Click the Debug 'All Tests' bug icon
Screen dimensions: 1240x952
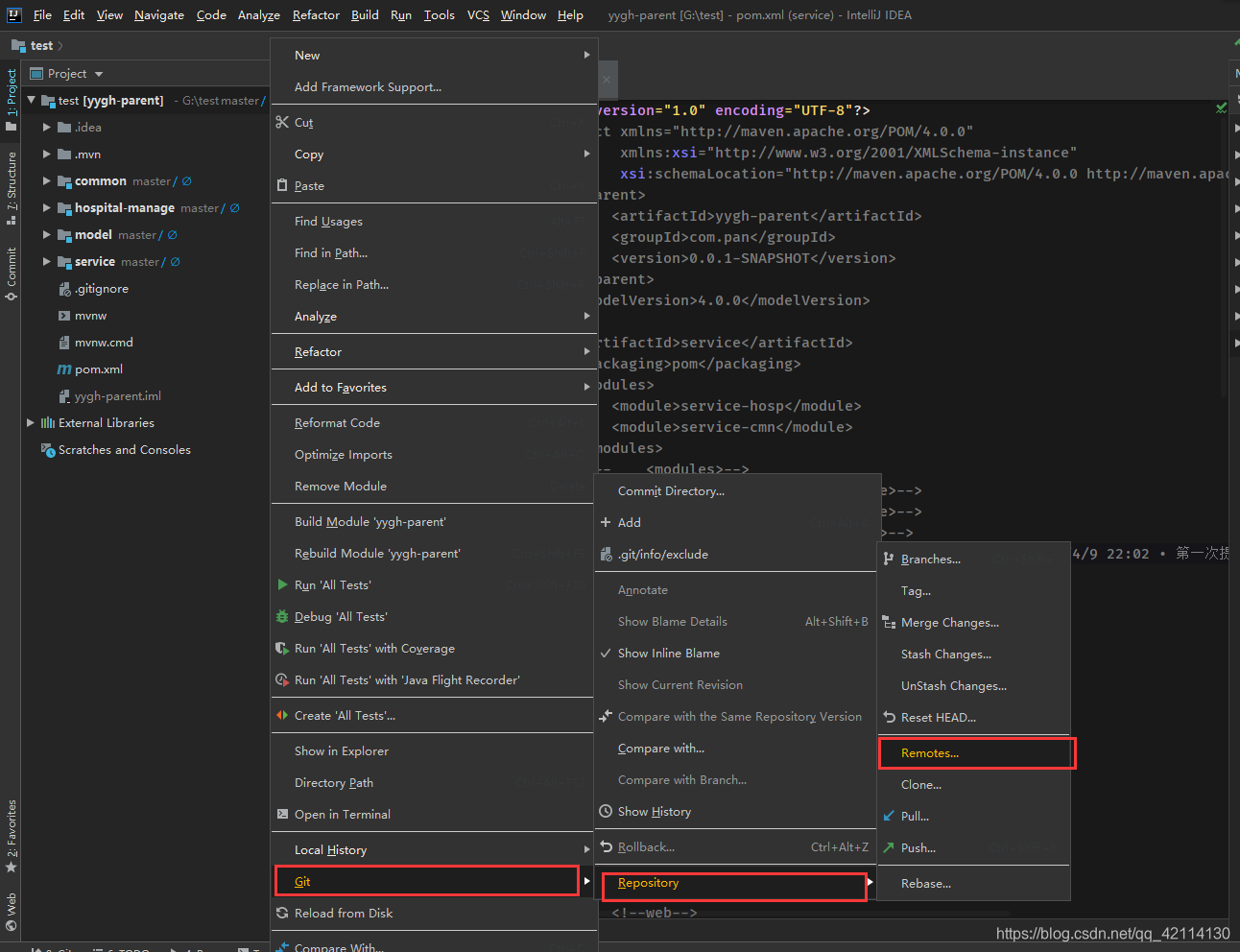(x=282, y=616)
